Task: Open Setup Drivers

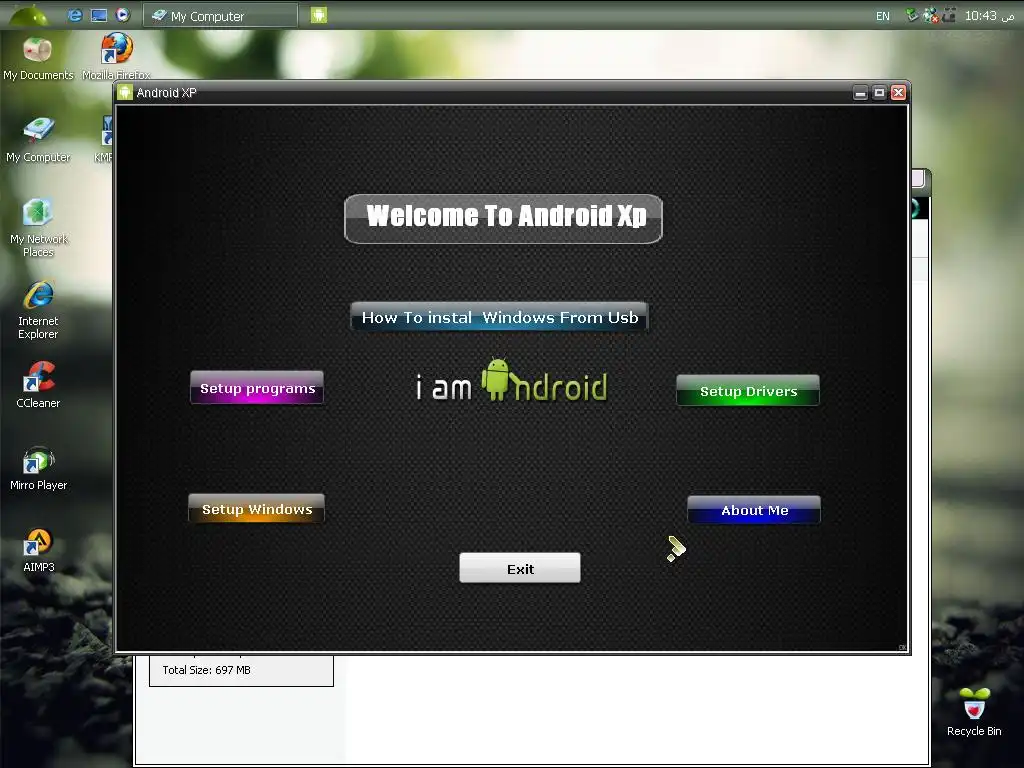Action: click(748, 391)
